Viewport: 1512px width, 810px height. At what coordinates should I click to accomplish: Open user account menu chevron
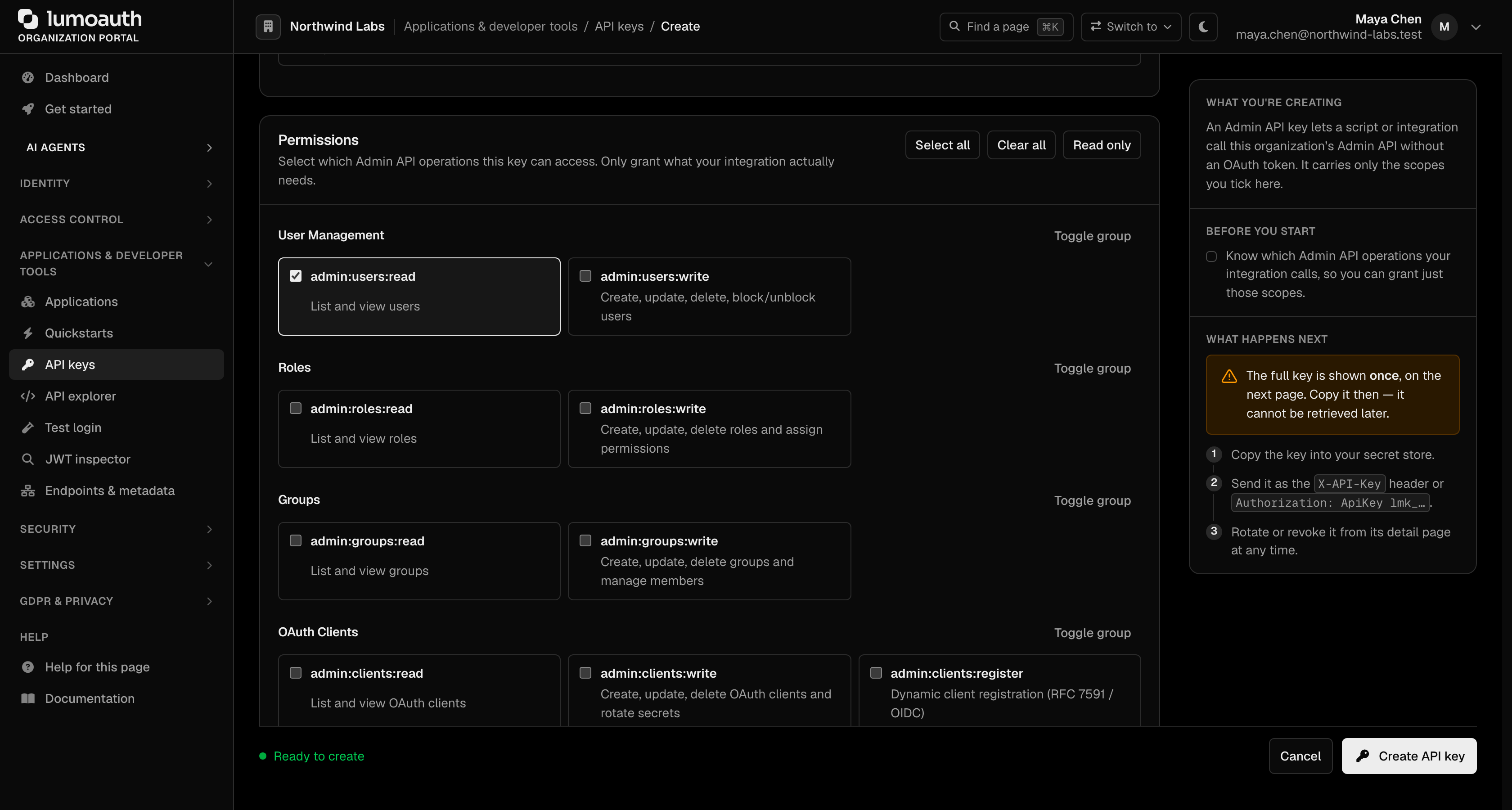point(1476,27)
